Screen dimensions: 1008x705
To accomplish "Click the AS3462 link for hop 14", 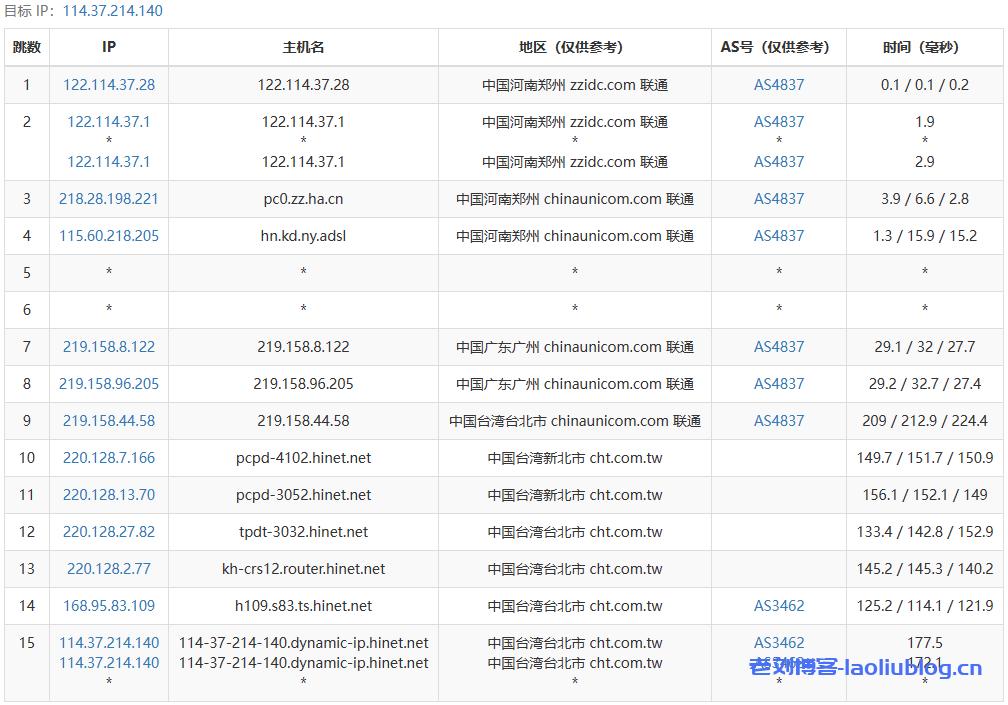I will (x=779, y=605).
